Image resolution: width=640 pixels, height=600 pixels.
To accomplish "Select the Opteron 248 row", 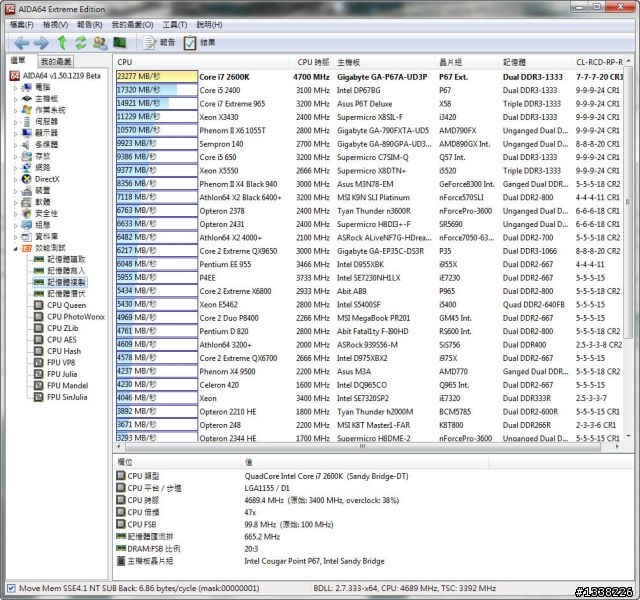I will click(369, 425).
